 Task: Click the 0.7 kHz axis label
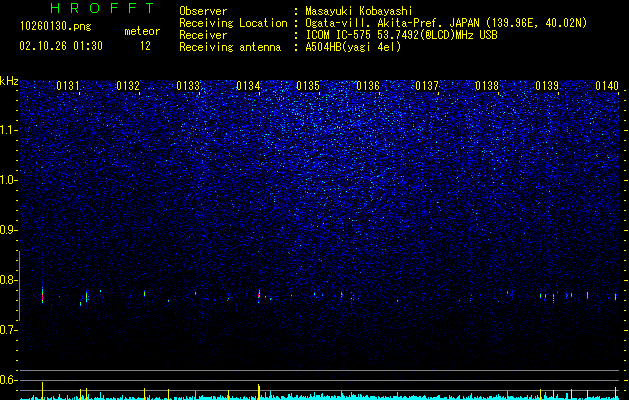[x=8, y=330]
